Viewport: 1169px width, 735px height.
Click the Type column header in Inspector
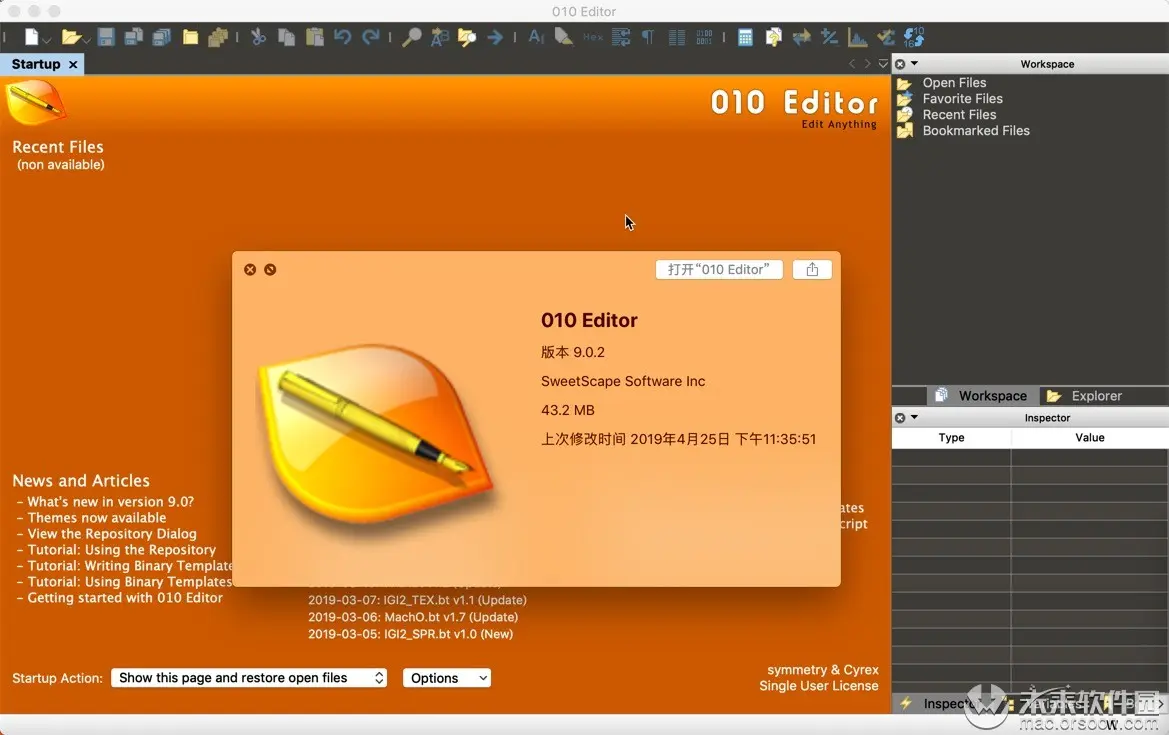[x=951, y=438]
